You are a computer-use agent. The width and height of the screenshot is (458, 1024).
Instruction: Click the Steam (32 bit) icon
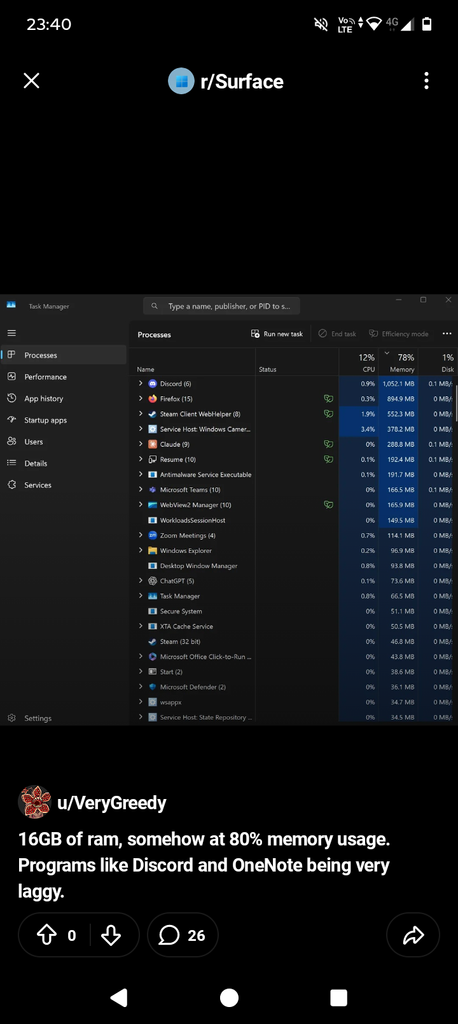coord(153,641)
